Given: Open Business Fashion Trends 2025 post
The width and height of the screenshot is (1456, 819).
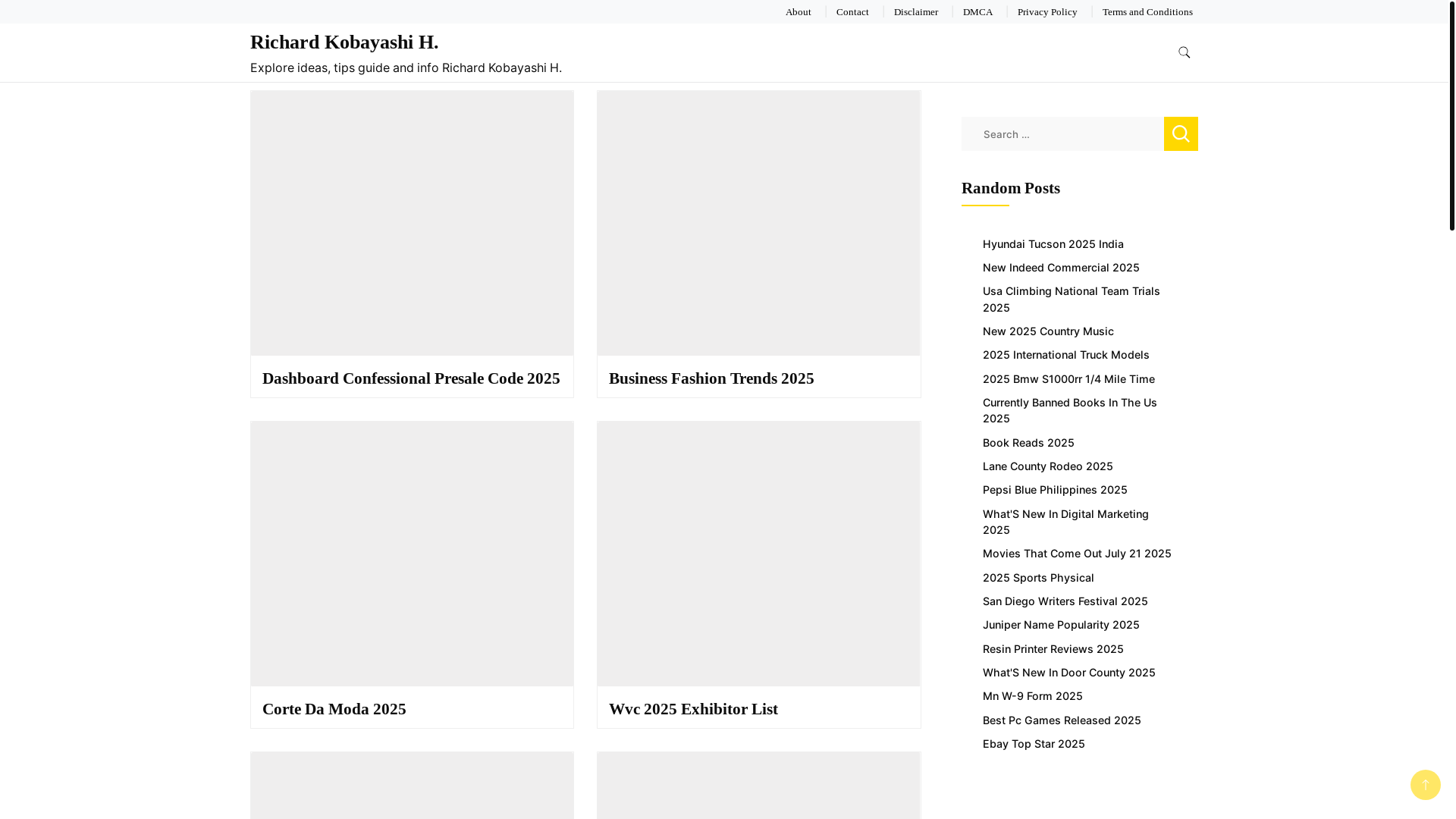Looking at the screenshot, I should coord(711,378).
